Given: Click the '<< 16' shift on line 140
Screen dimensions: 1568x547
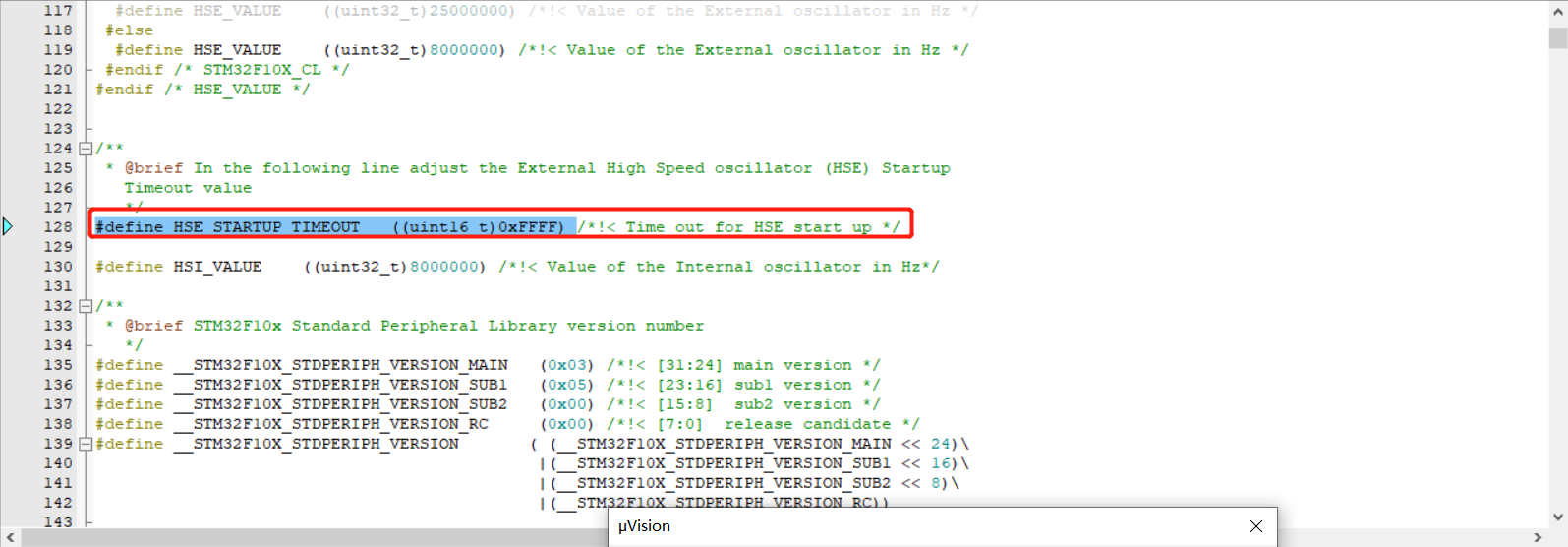Looking at the screenshot, I should (926, 463).
